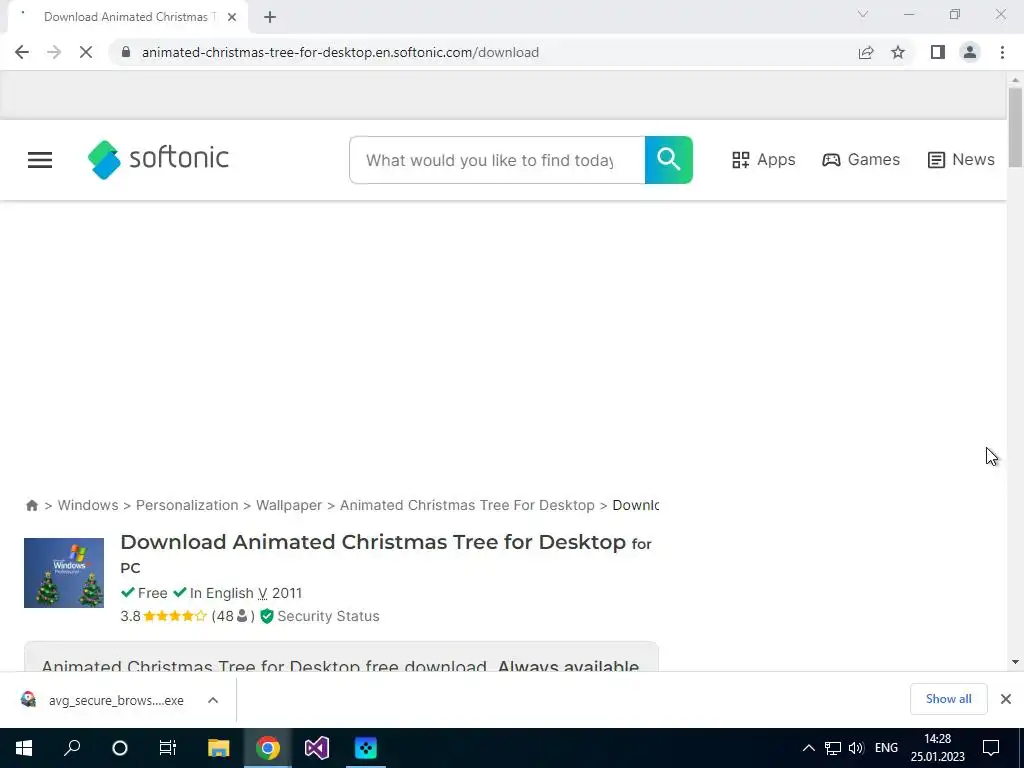The height and width of the screenshot is (768, 1024).
Task: Open the Games section
Action: pyautogui.click(x=861, y=160)
